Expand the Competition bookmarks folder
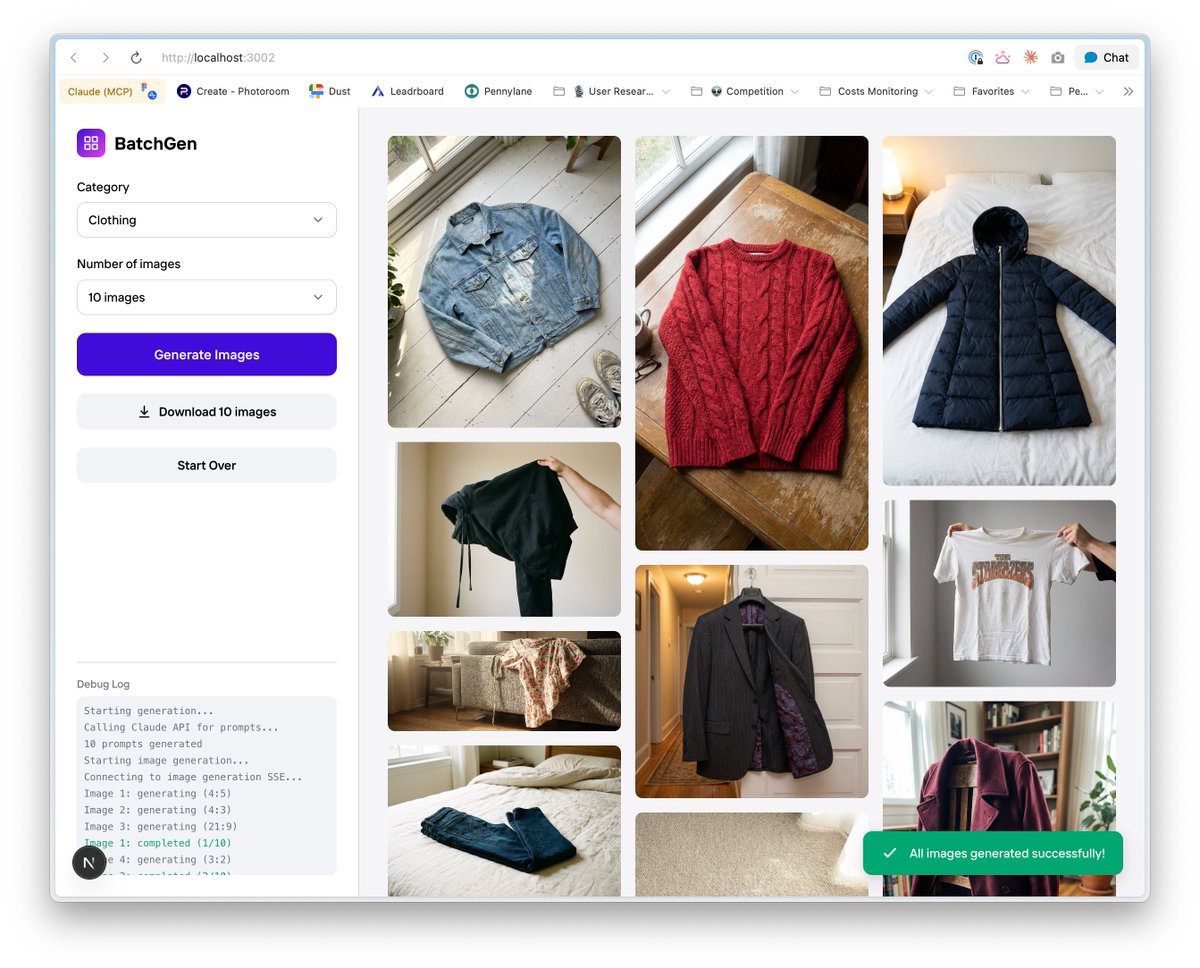Image resolution: width=1200 pixels, height=968 pixels. click(745, 91)
